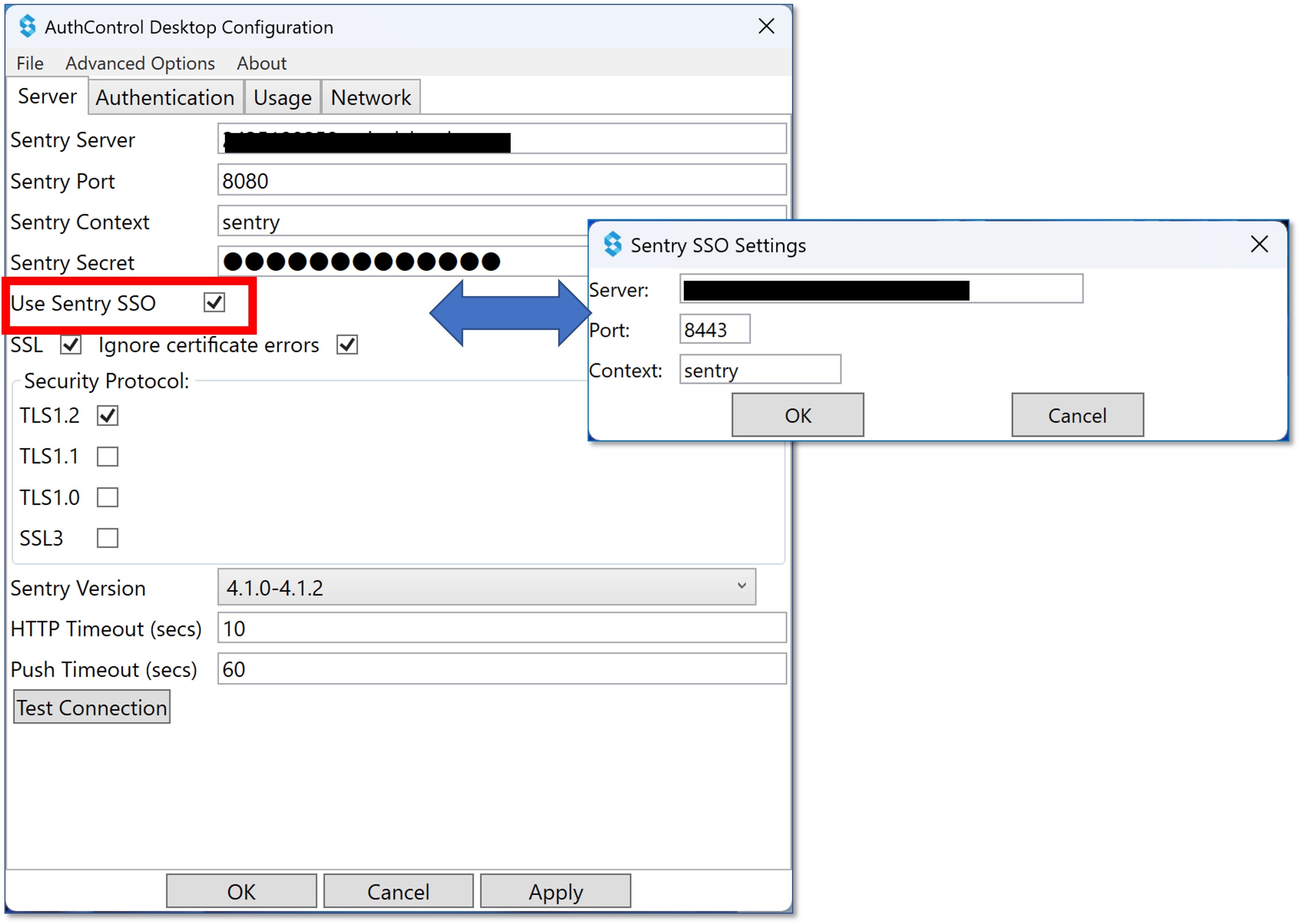This screenshot has height=924, width=1301.
Task: Click Cancel in Sentry SSO Settings dialog
Action: pos(1078,415)
